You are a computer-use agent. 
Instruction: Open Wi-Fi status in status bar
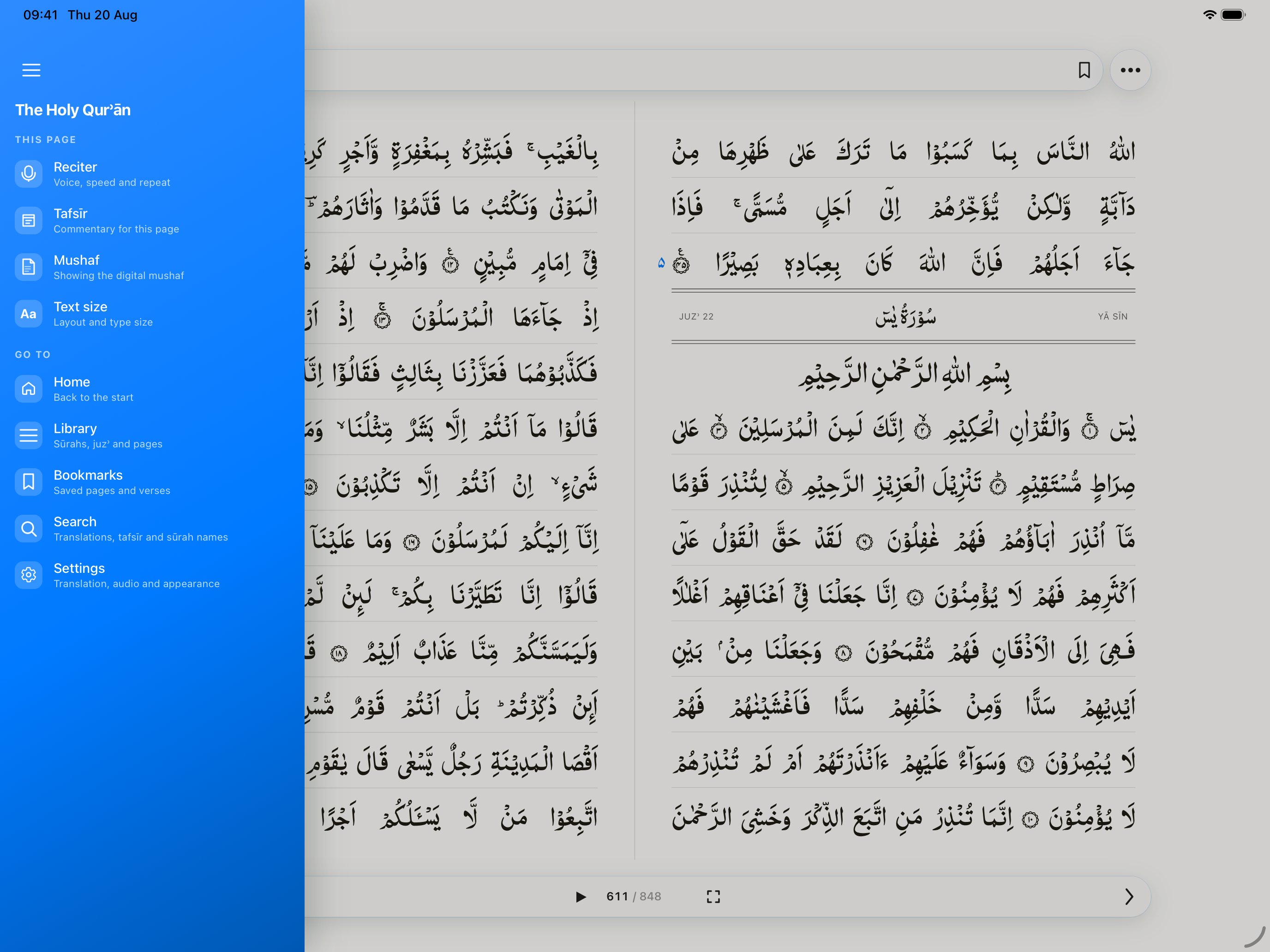click(1209, 15)
